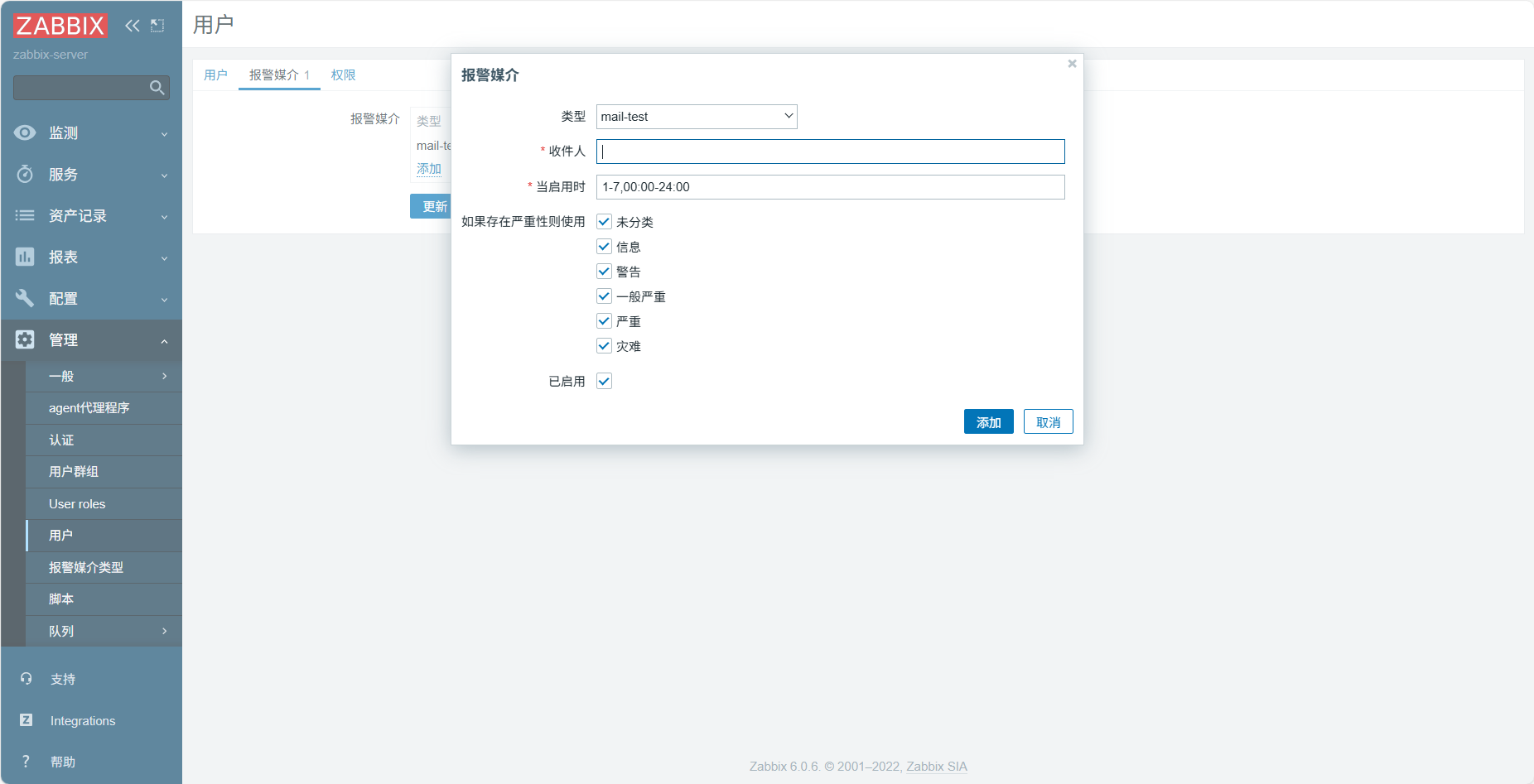Image resolution: width=1534 pixels, height=784 pixels.
Task: Click the Z icon for Integrations
Action: tap(27, 720)
